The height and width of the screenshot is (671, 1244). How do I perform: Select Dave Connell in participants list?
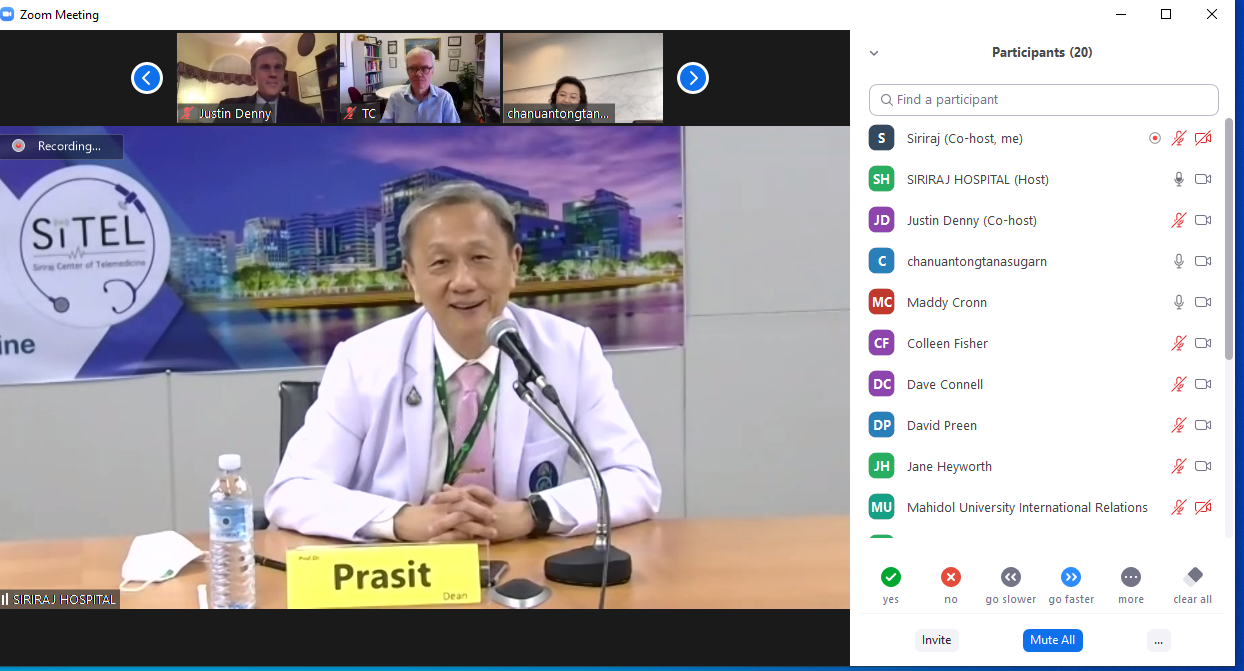pyautogui.click(x=944, y=384)
